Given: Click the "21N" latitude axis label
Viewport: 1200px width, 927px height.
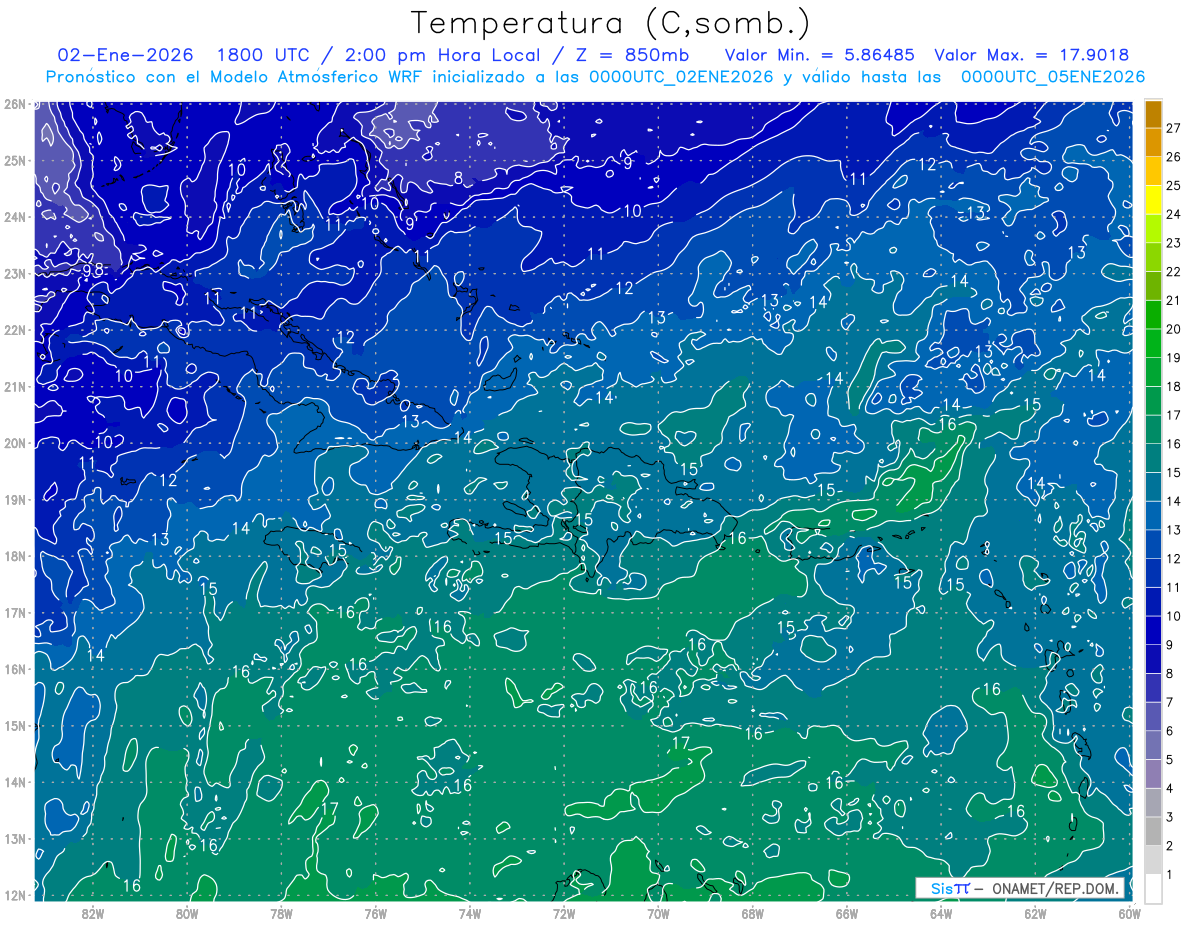Looking at the screenshot, I should pos(14,386).
